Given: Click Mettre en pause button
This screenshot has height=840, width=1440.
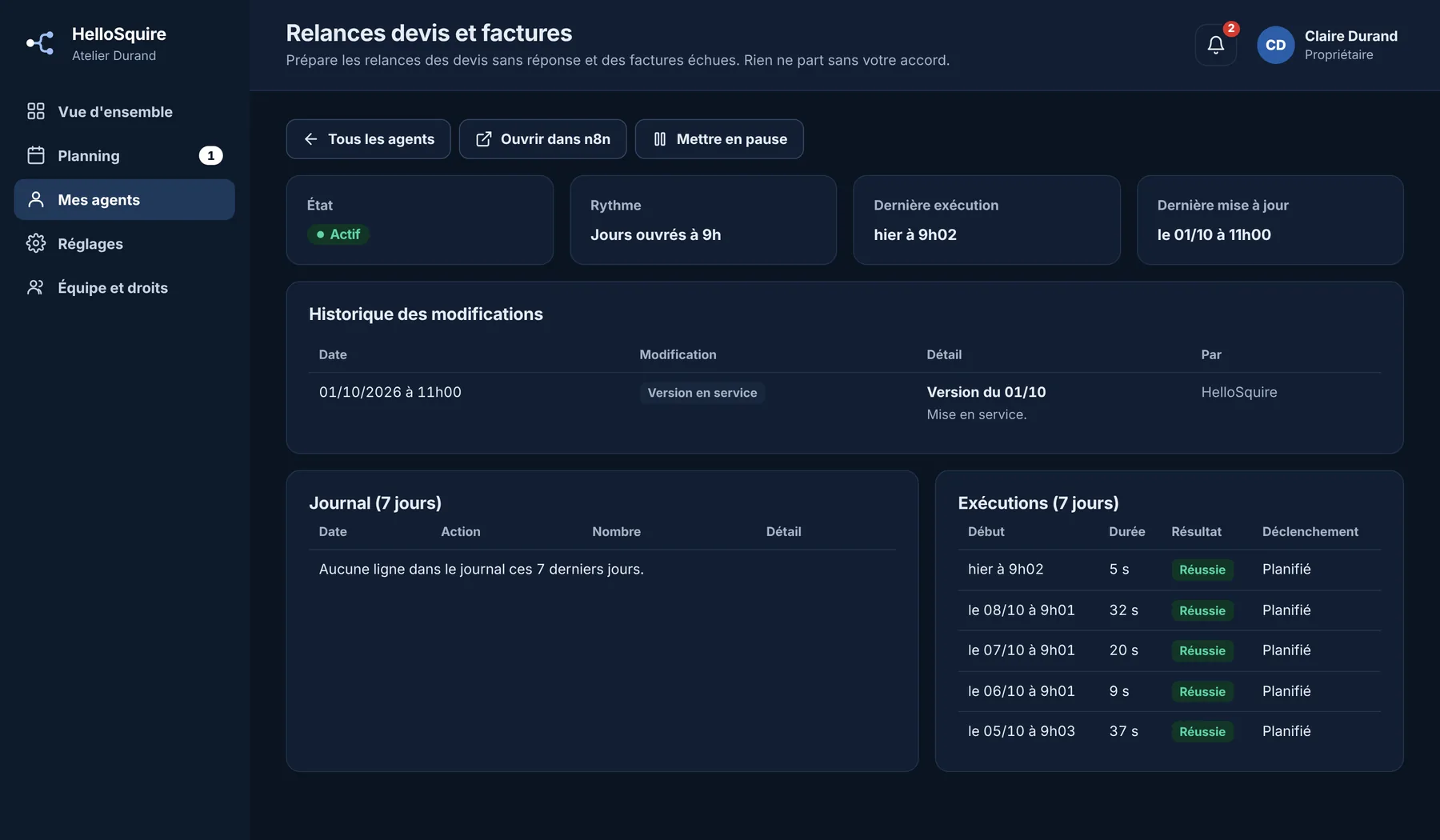Looking at the screenshot, I should [719, 139].
